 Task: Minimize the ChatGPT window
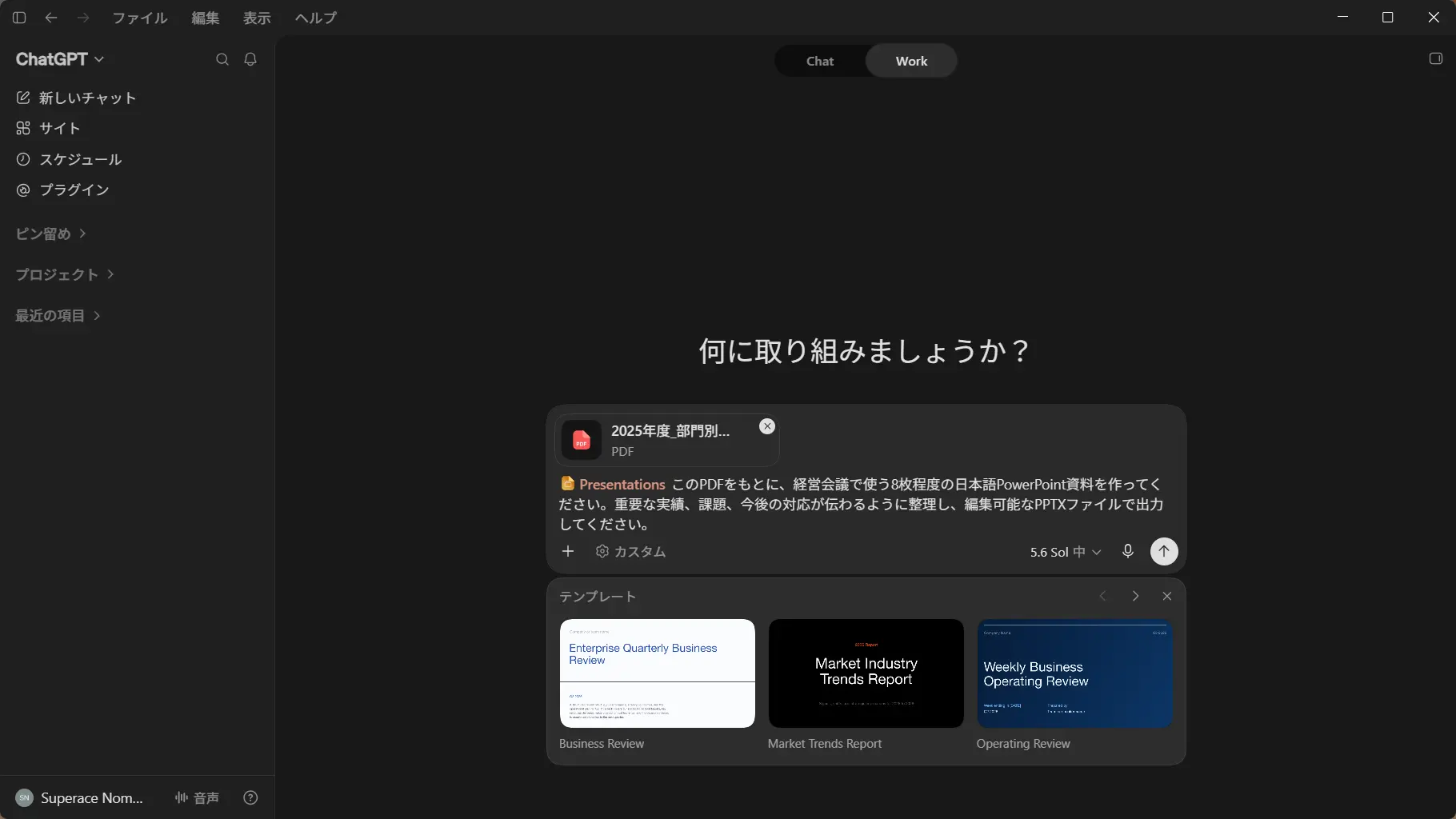(x=1343, y=17)
